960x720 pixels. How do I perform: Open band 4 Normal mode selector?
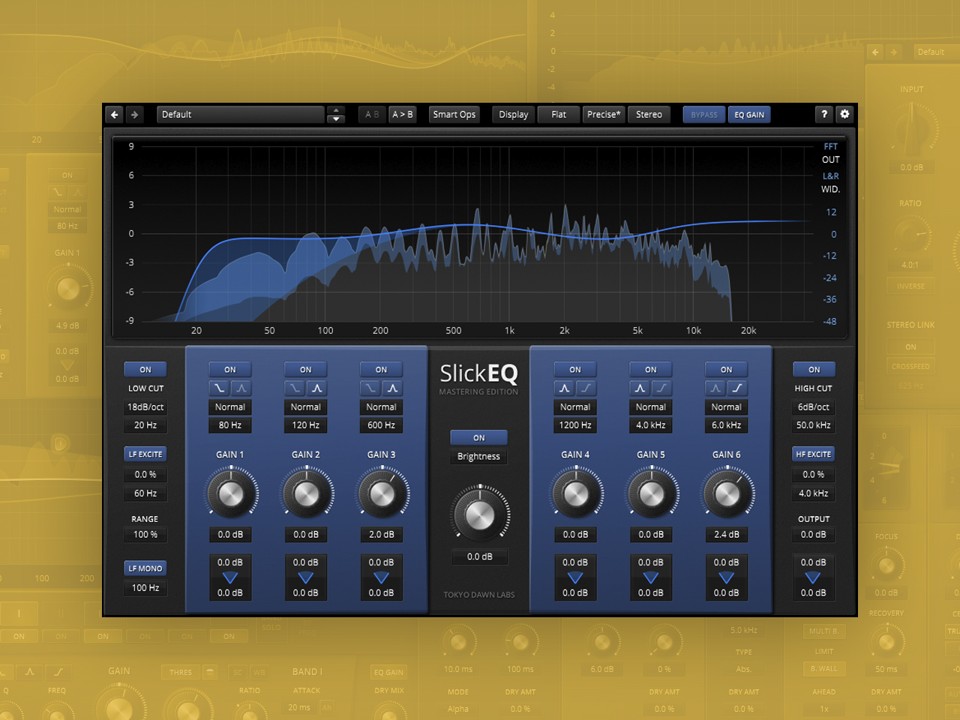click(576, 407)
